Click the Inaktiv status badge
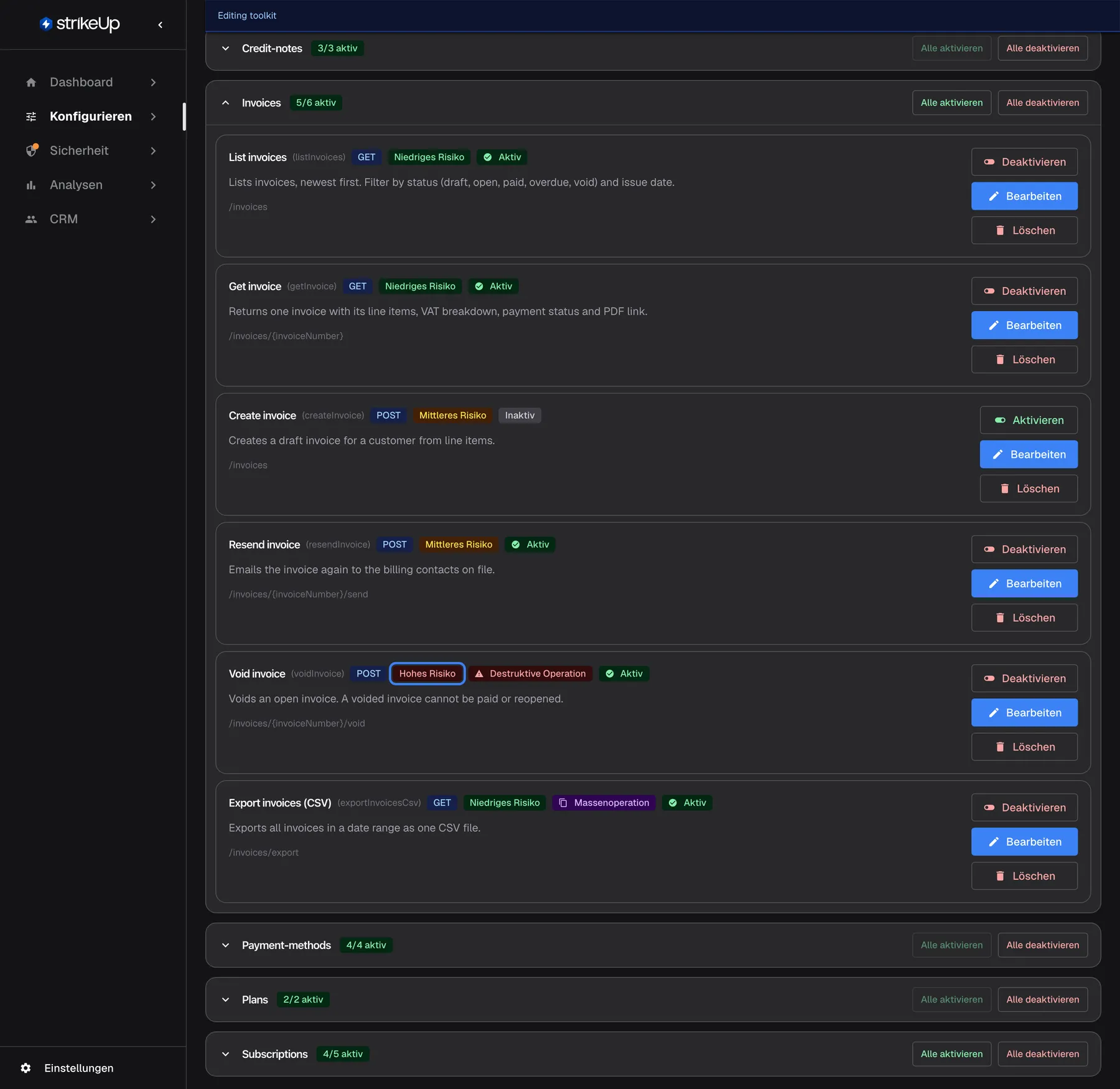This screenshot has height=1089, width=1120. click(x=520, y=416)
